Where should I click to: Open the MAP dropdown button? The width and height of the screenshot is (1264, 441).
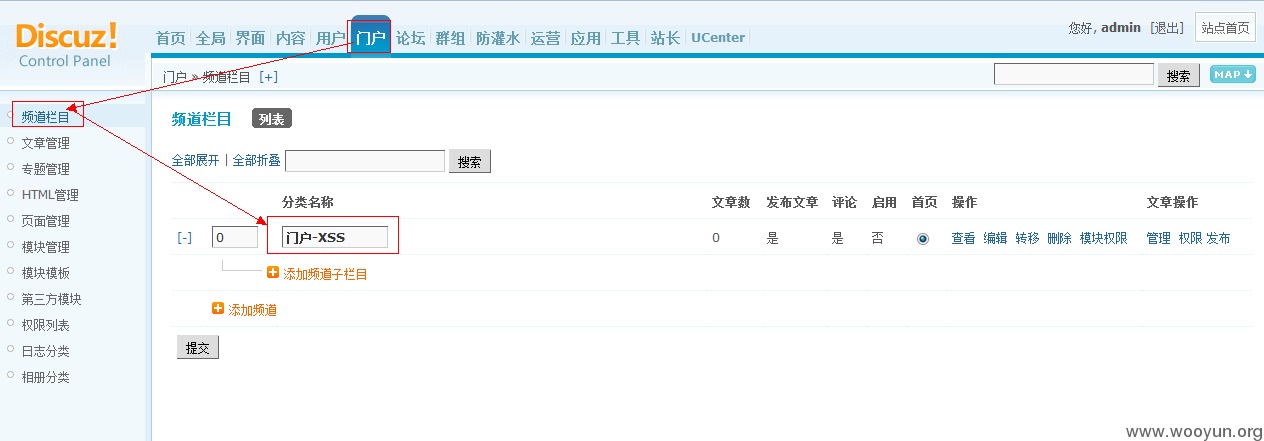click(x=1232, y=75)
